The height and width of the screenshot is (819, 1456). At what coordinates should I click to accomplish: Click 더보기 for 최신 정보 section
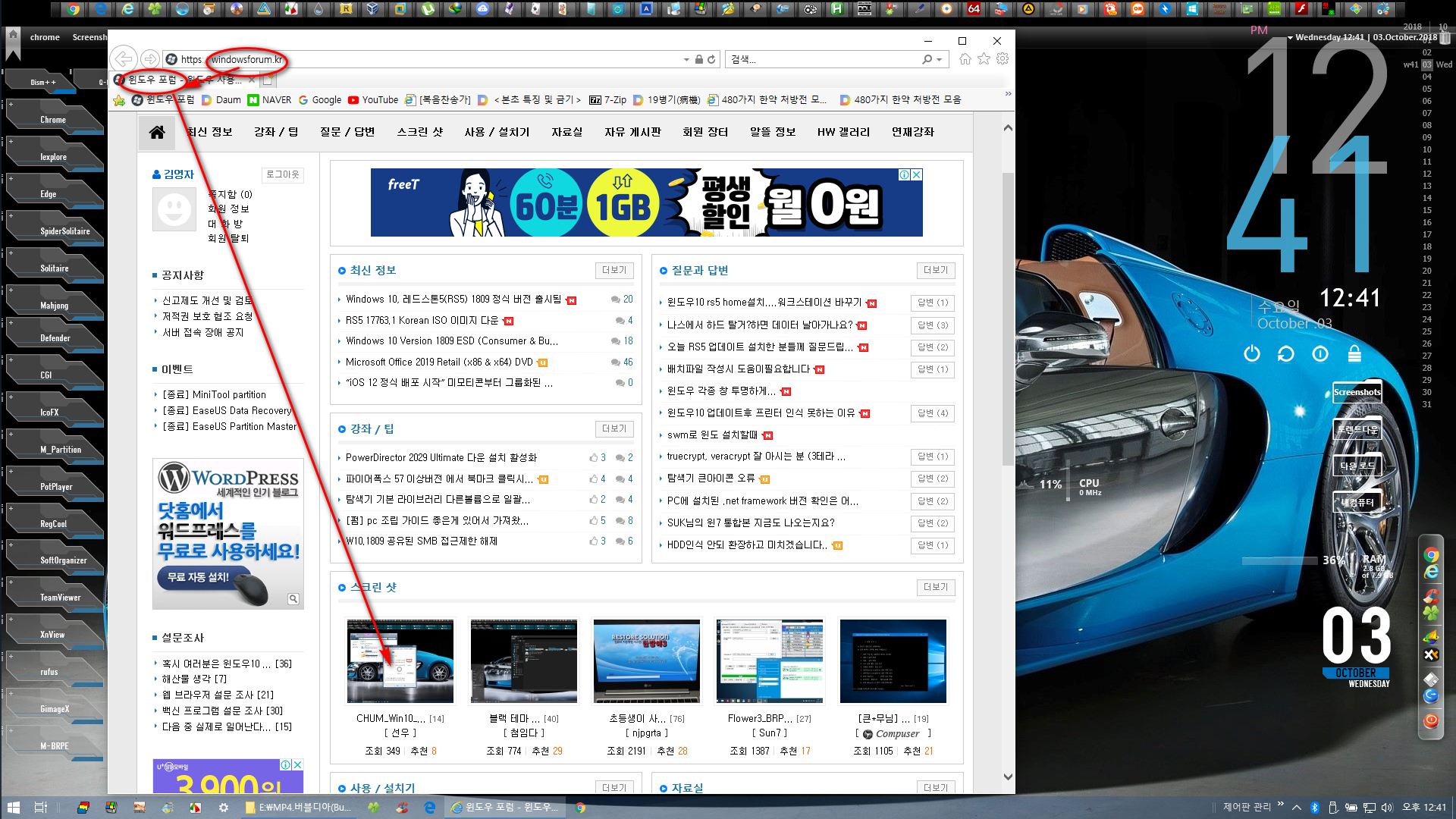pos(613,270)
